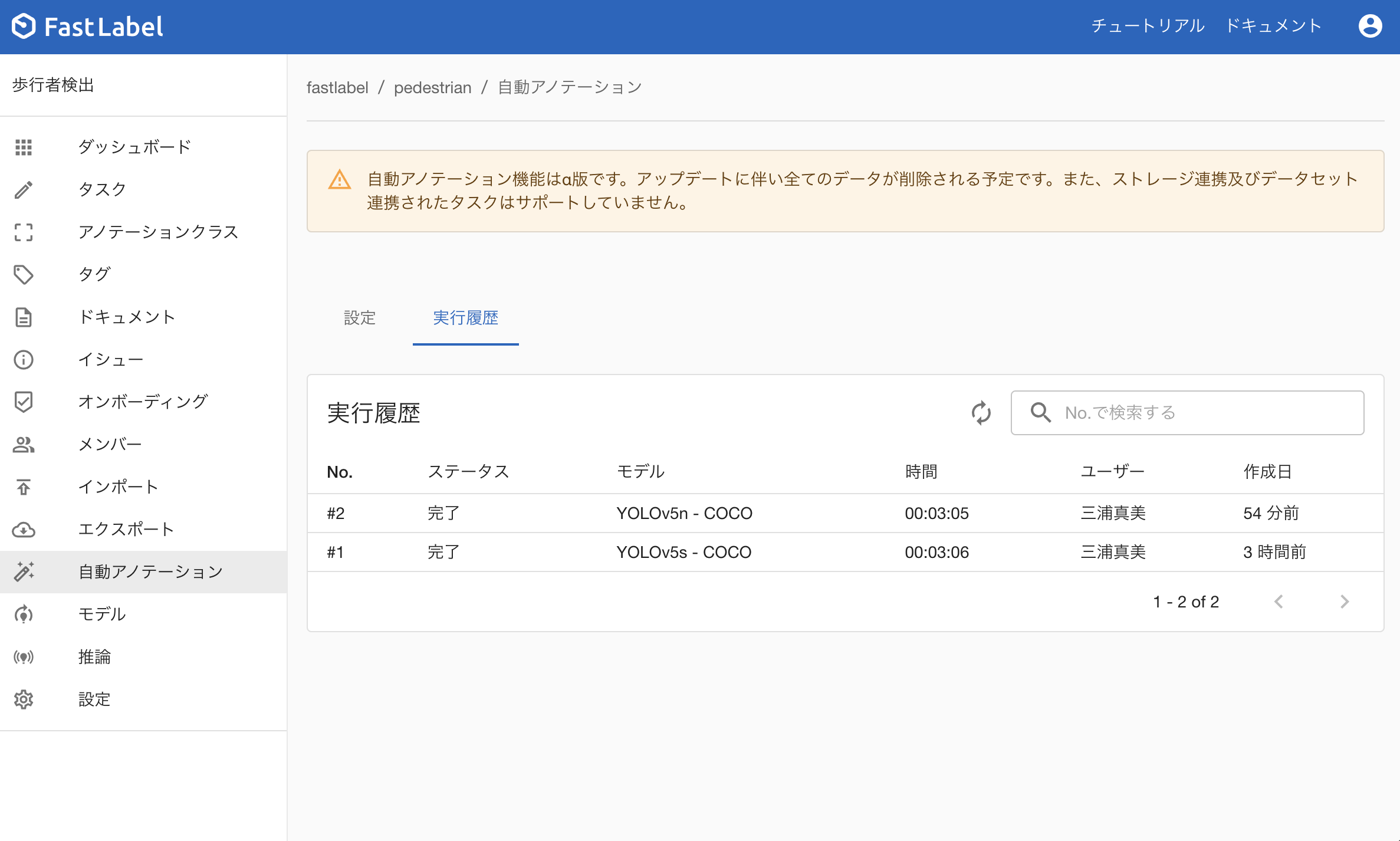The width and height of the screenshot is (1400, 841).
Task: Go to the next page of results
Action: point(1344,602)
